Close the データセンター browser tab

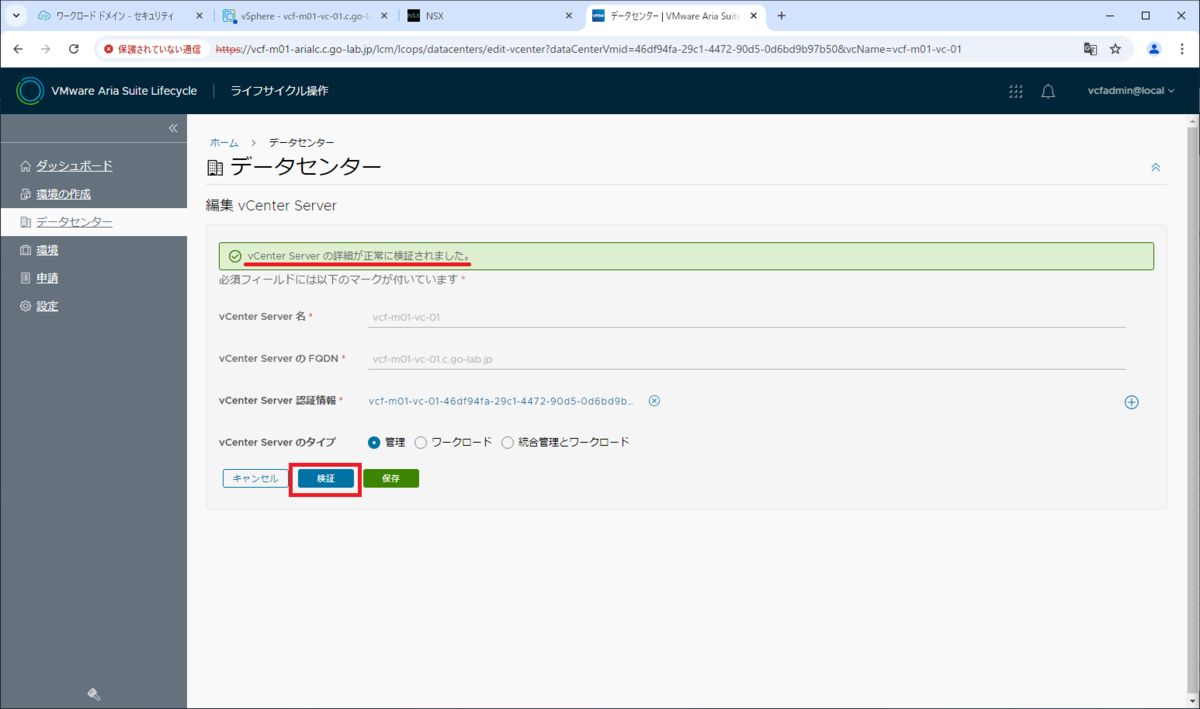click(x=754, y=16)
